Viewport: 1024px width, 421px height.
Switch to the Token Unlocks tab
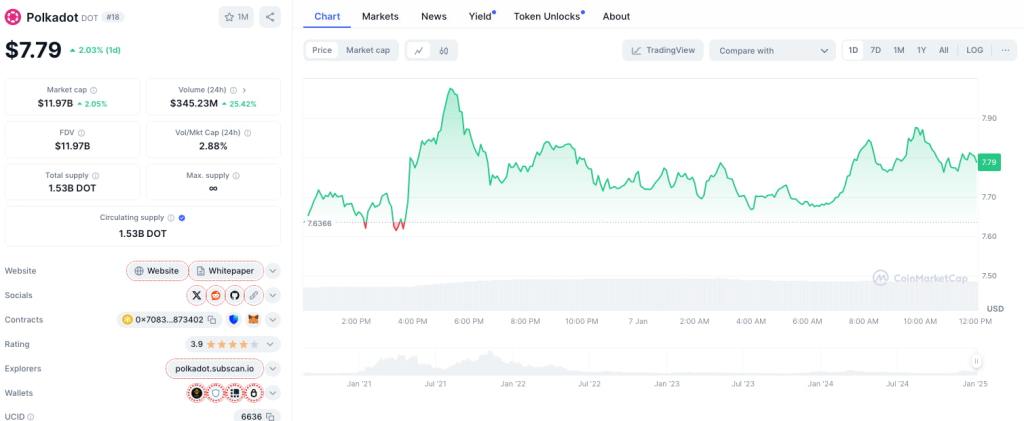548,16
